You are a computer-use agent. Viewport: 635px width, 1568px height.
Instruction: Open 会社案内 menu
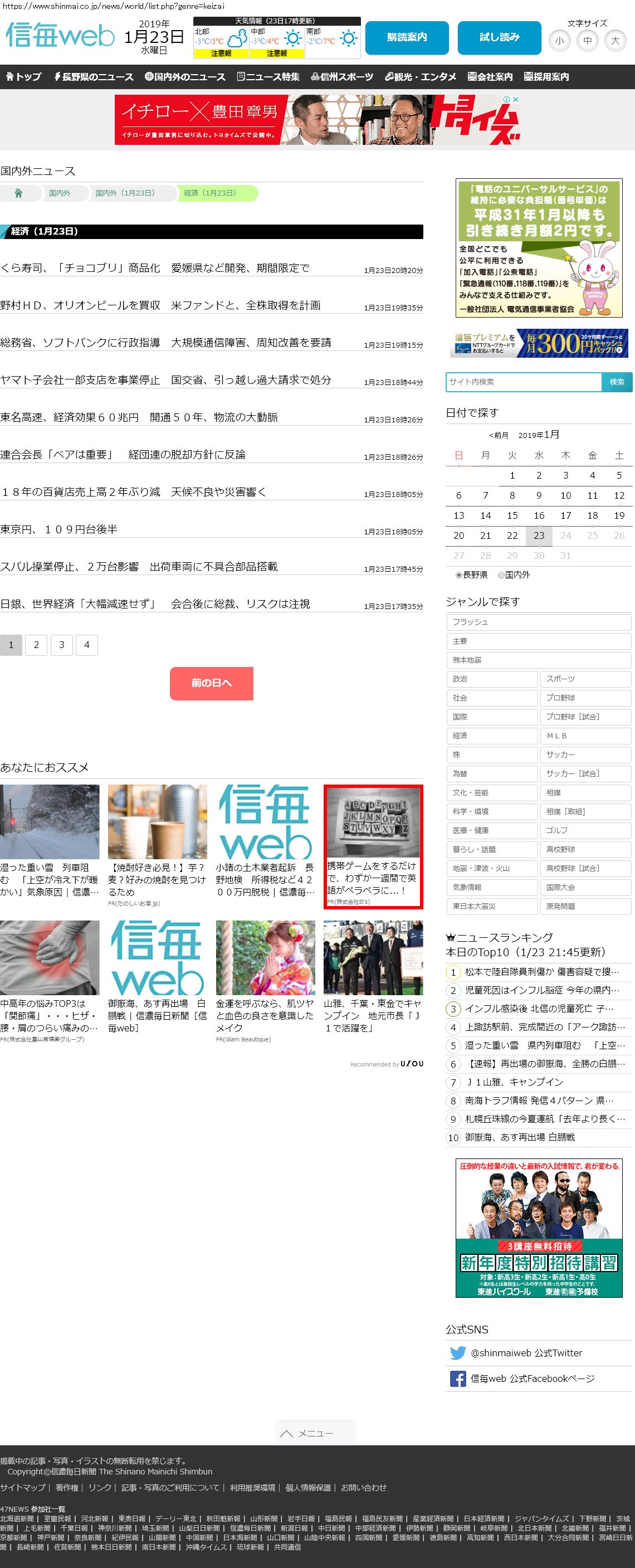pos(490,77)
